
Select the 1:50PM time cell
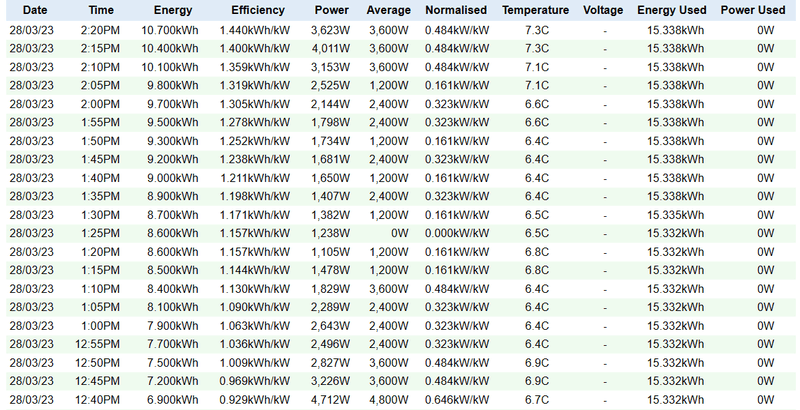point(100,141)
